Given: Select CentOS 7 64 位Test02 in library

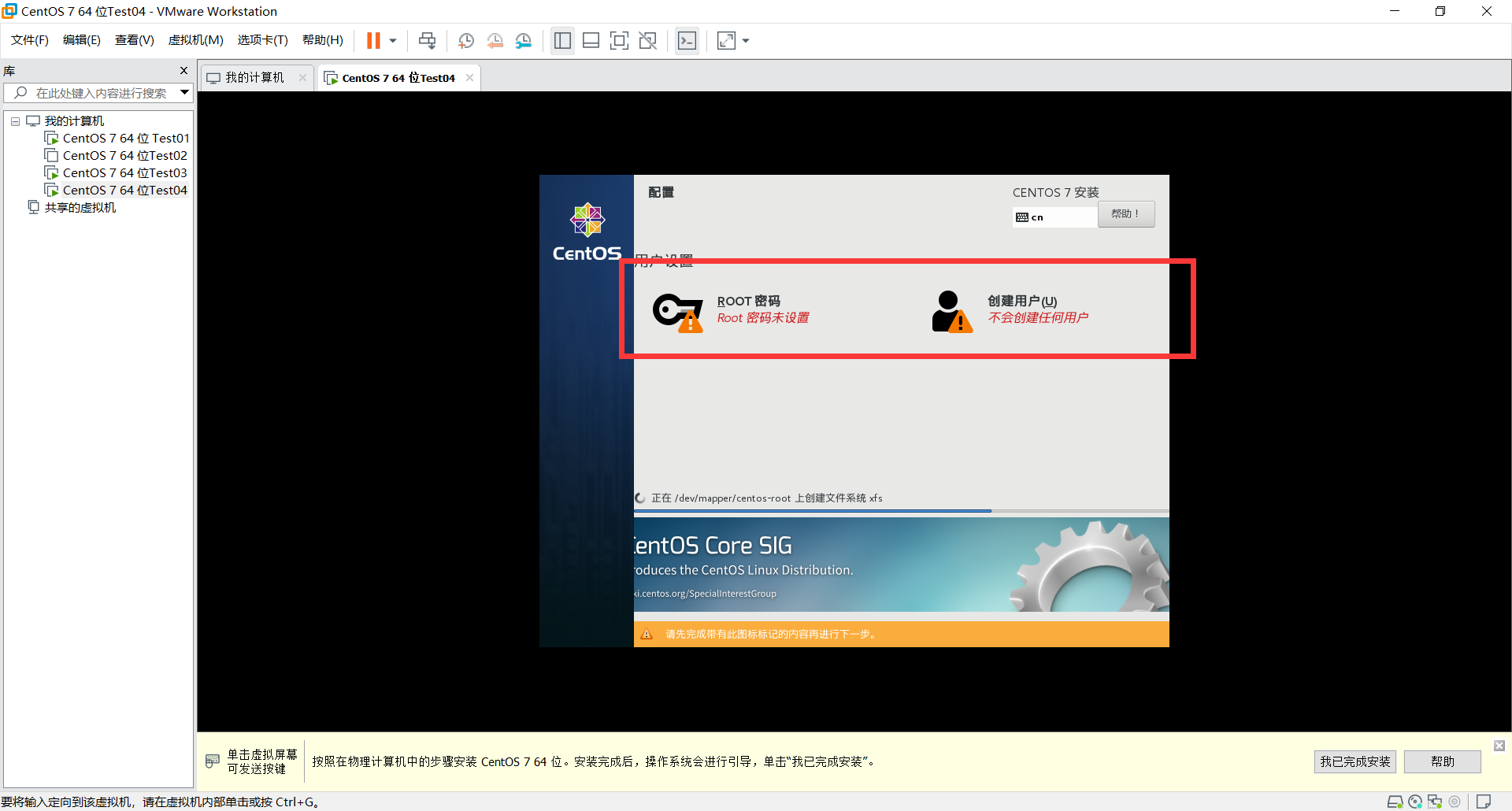Looking at the screenshot, I should (x=125, y=156).
